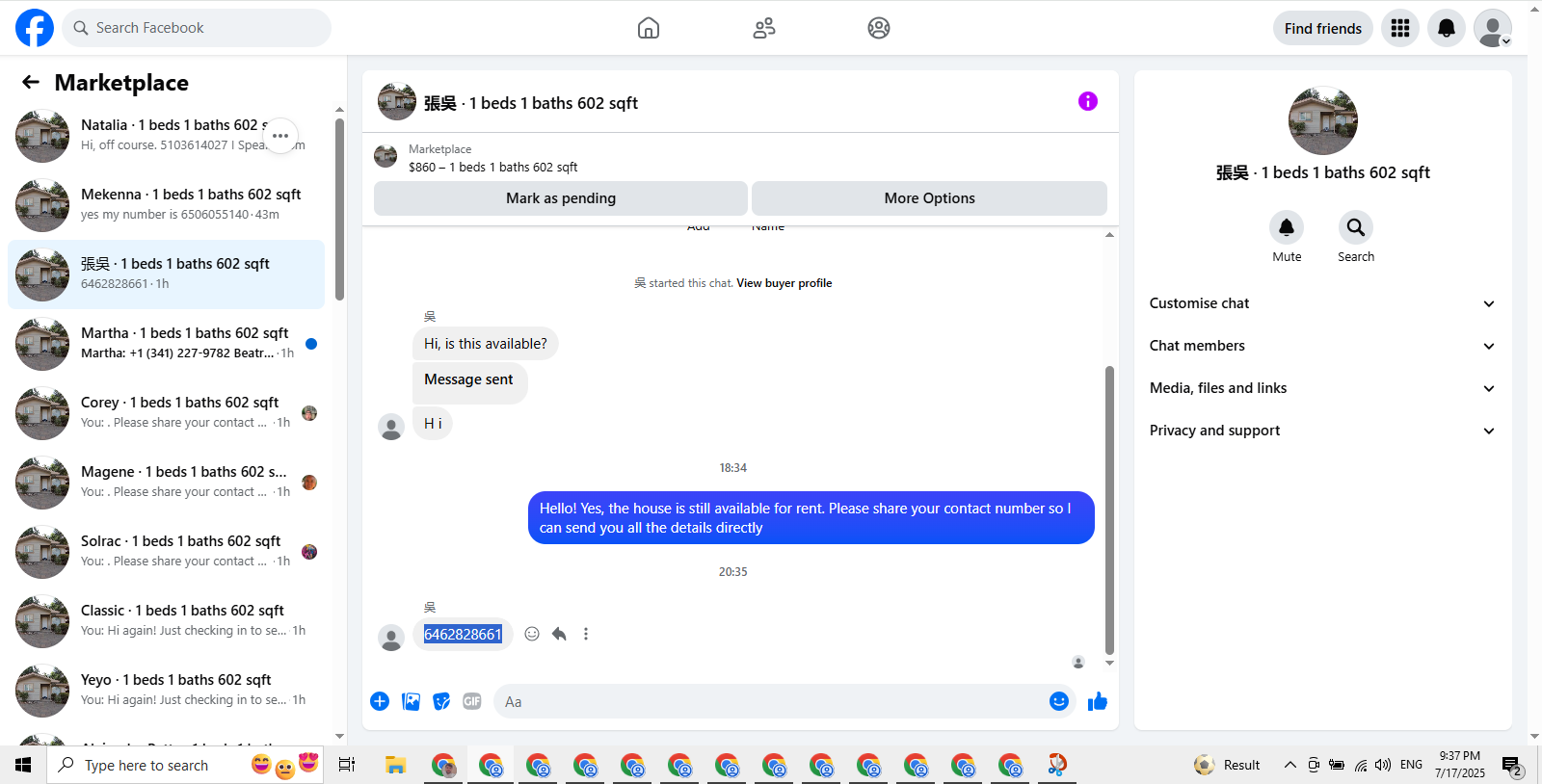This screenshot has width=1542, height=784.
Task: Mute this conversation with bell icon
Action: 1287,227
